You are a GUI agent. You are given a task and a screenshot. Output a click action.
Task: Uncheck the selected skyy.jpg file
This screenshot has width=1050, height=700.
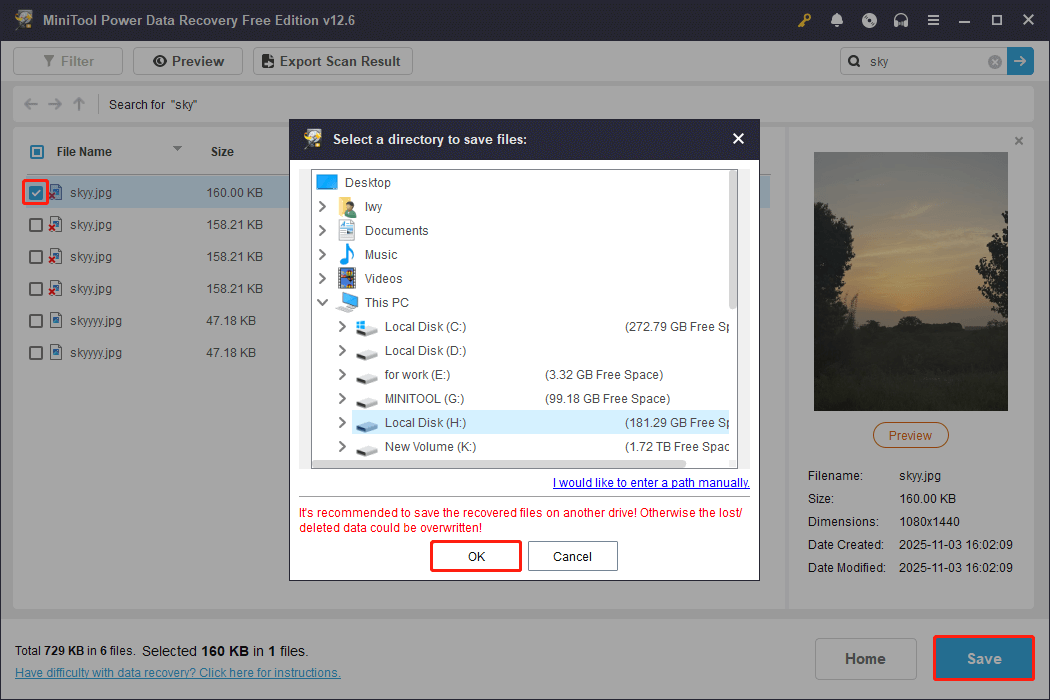[x=35, y=192]
